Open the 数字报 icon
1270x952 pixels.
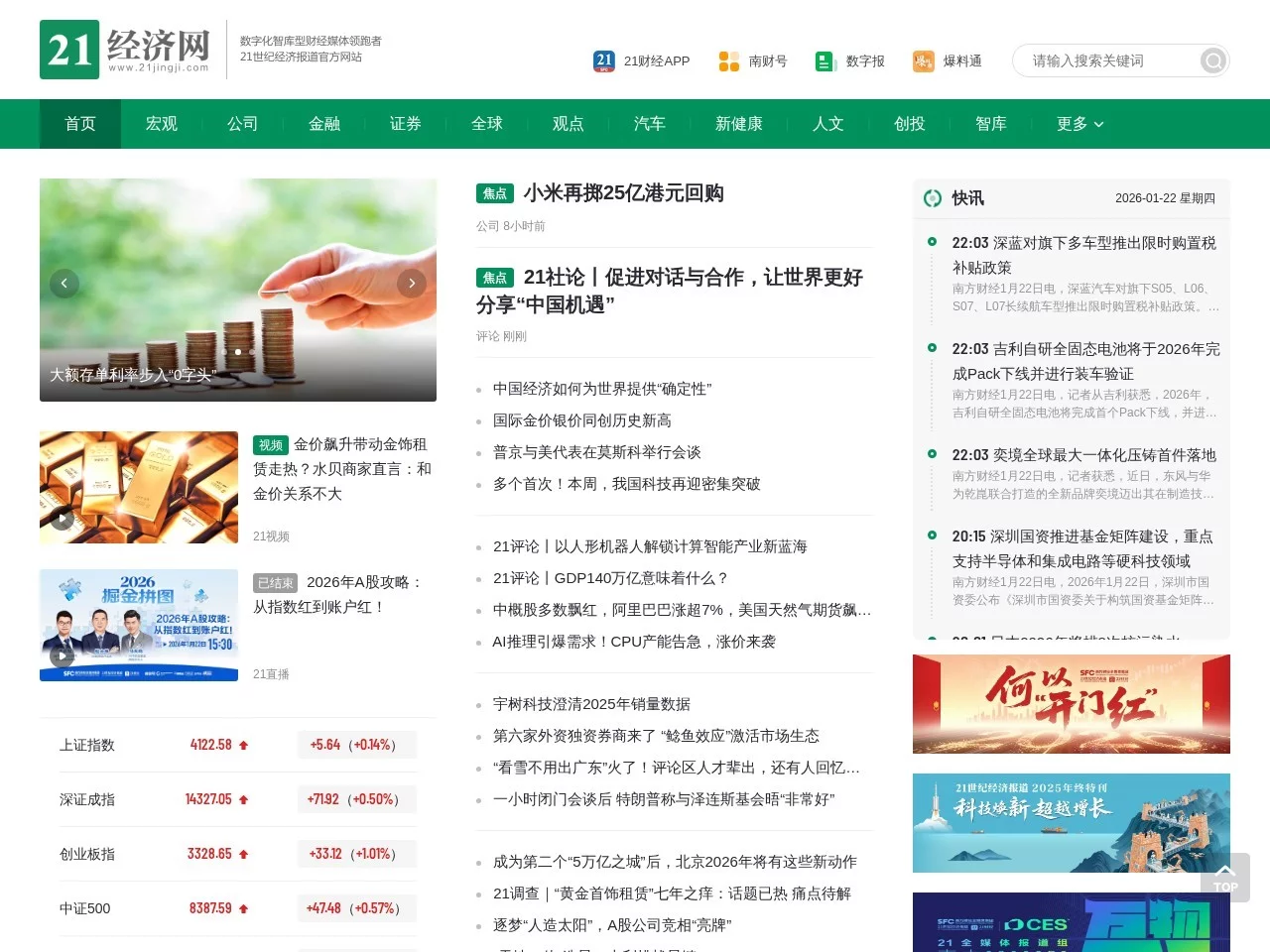[x=825, y=60]
